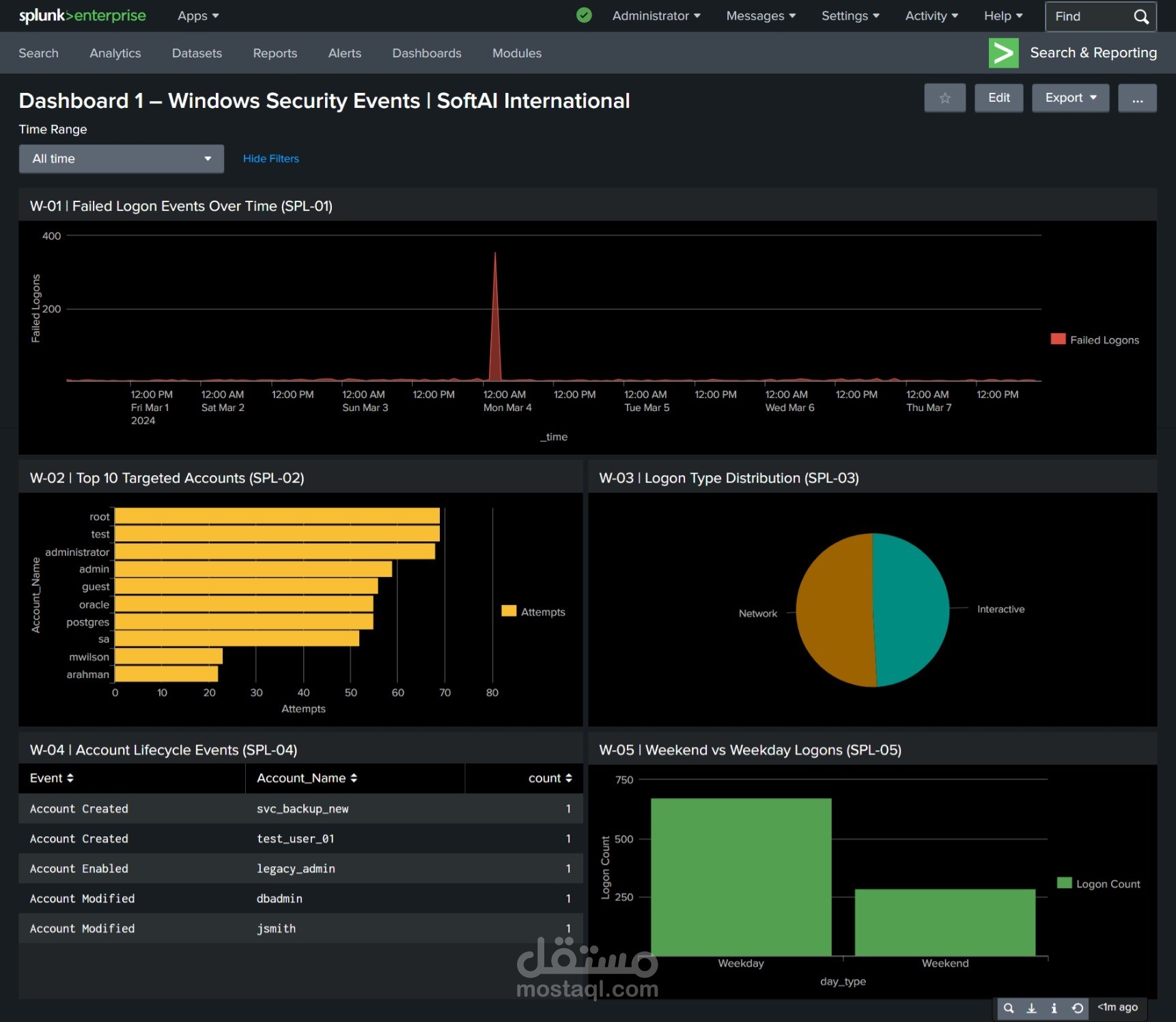The height and width of the screenshot is (1022, 1176).
Task: Sort table by count column
Action: [550, 778]
